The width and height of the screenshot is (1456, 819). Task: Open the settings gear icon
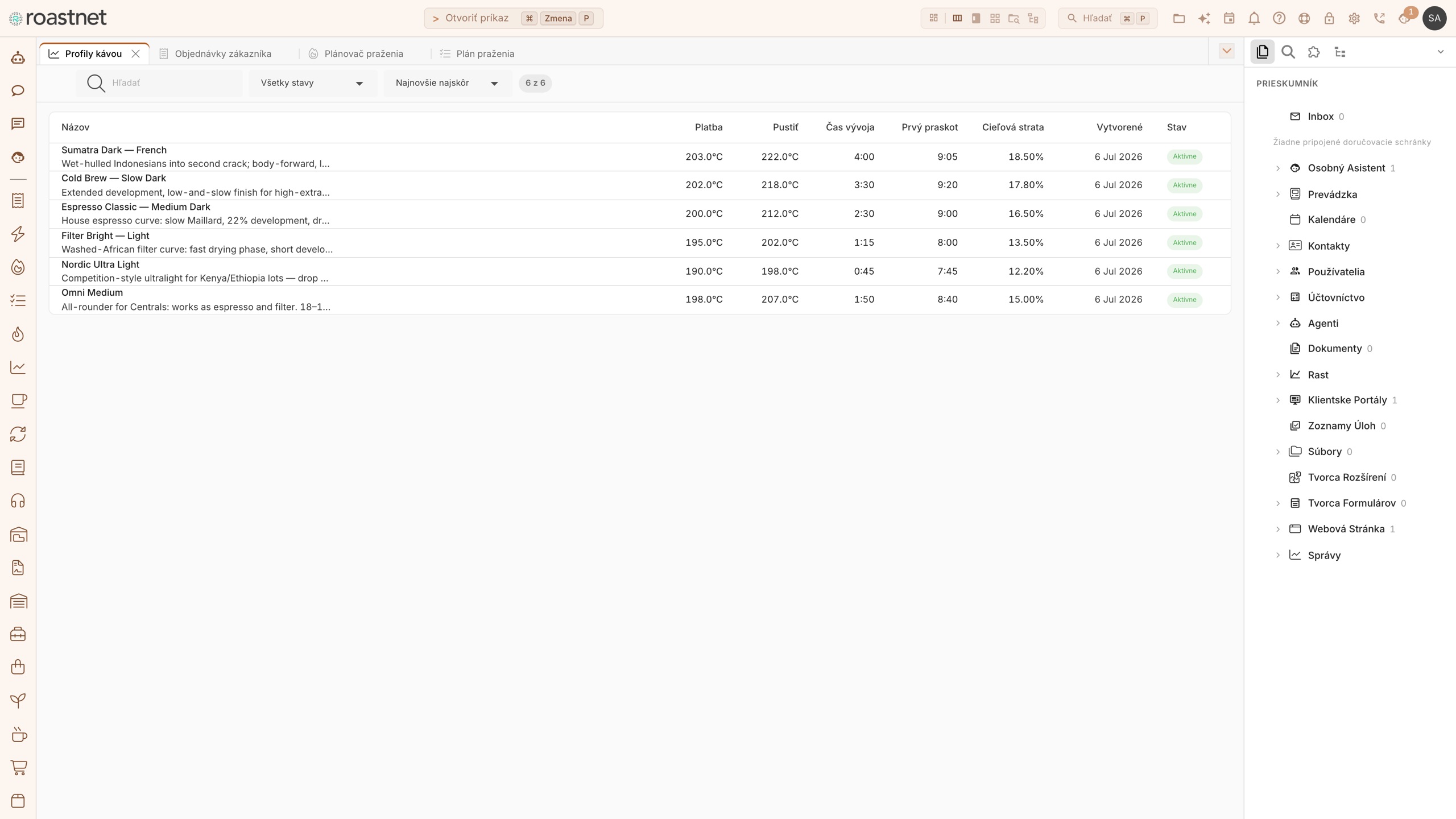tap(1354, 18)
